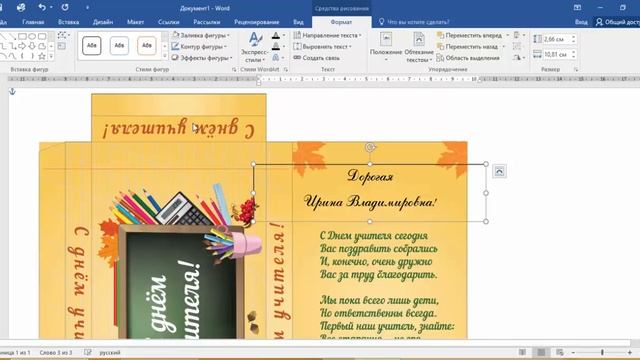Expand the shape styles gallery
This screenshot has height=360, width=640.
coord(165,57)
